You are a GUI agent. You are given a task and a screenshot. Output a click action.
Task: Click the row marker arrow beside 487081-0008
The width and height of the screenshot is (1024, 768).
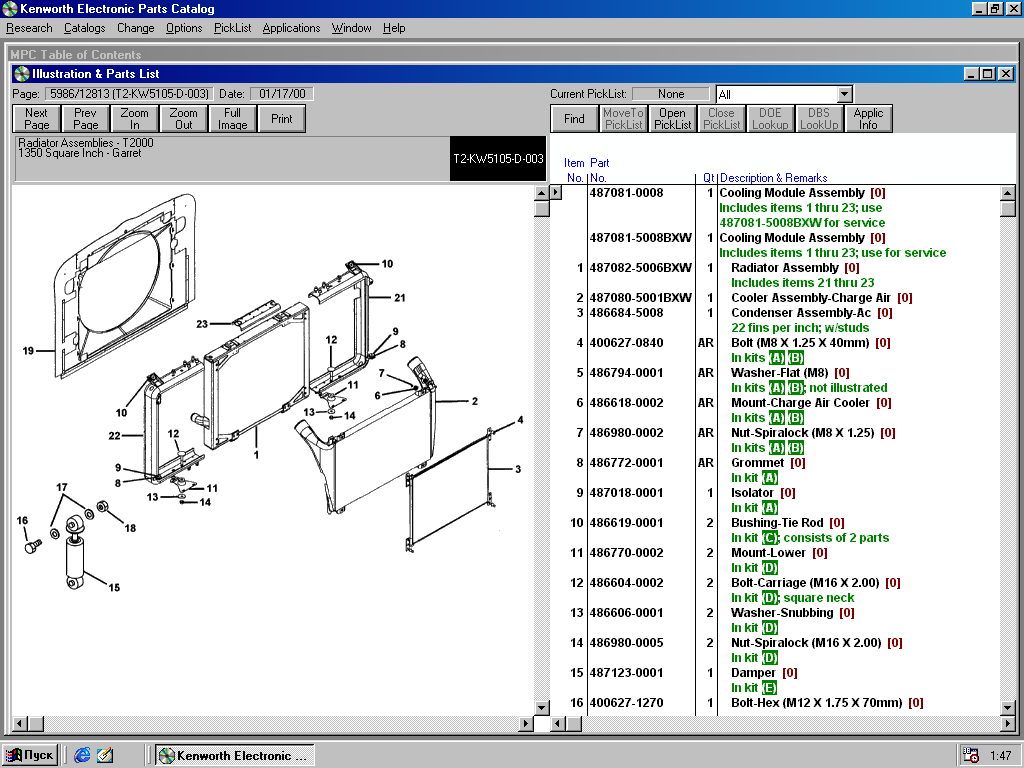click(556, 193)
